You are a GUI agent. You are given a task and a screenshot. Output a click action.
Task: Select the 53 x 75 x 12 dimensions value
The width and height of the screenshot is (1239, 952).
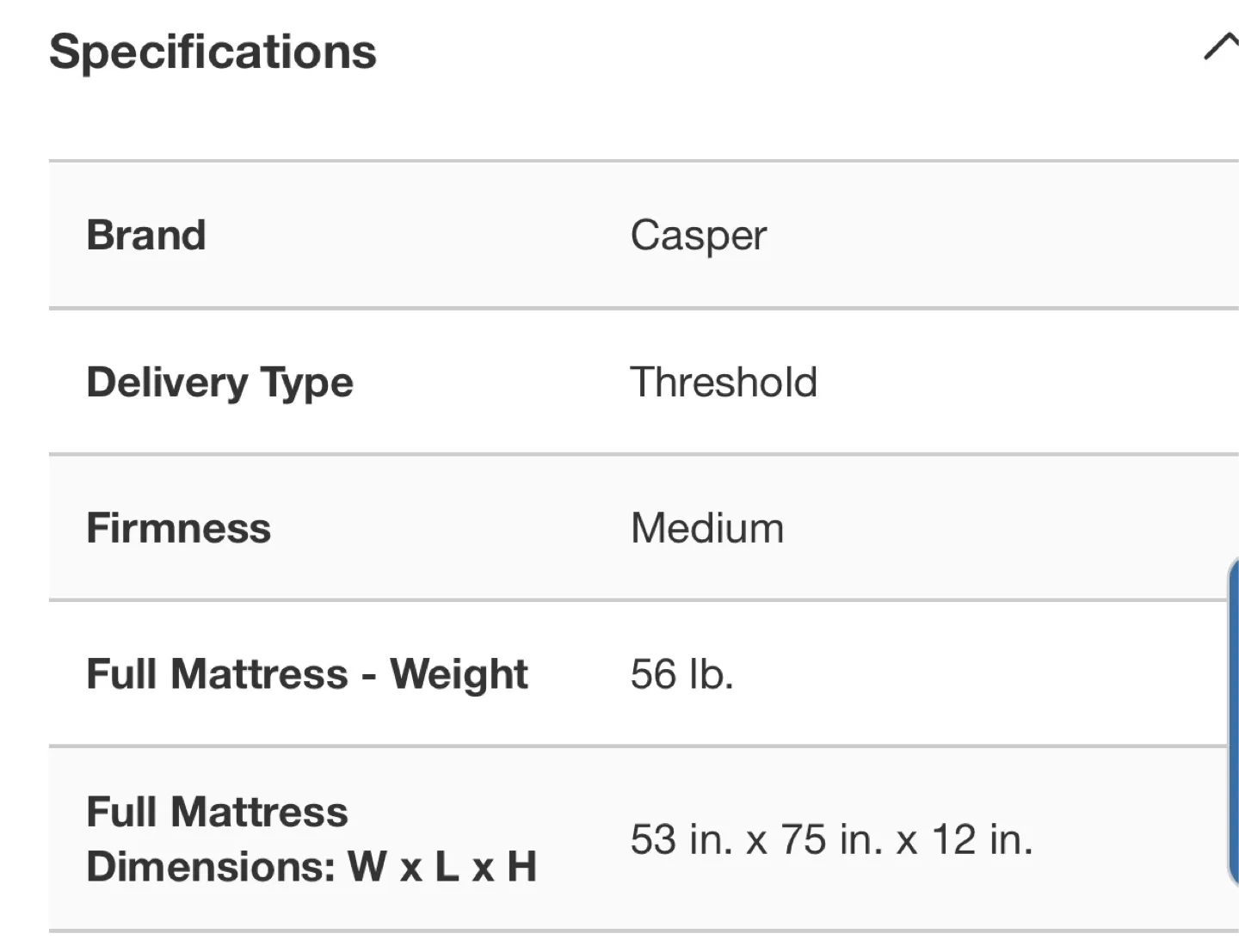point(832,838)
